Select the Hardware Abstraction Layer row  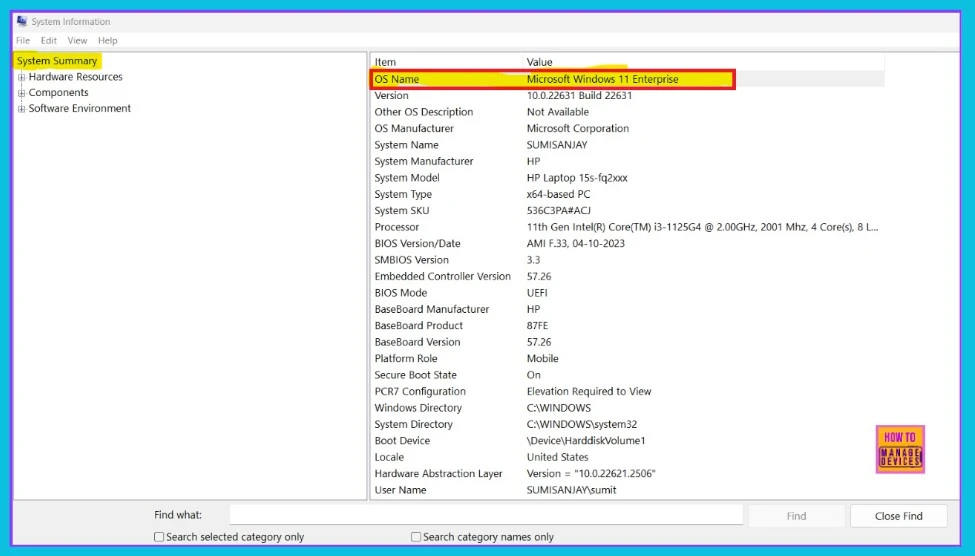coord(627,474)
